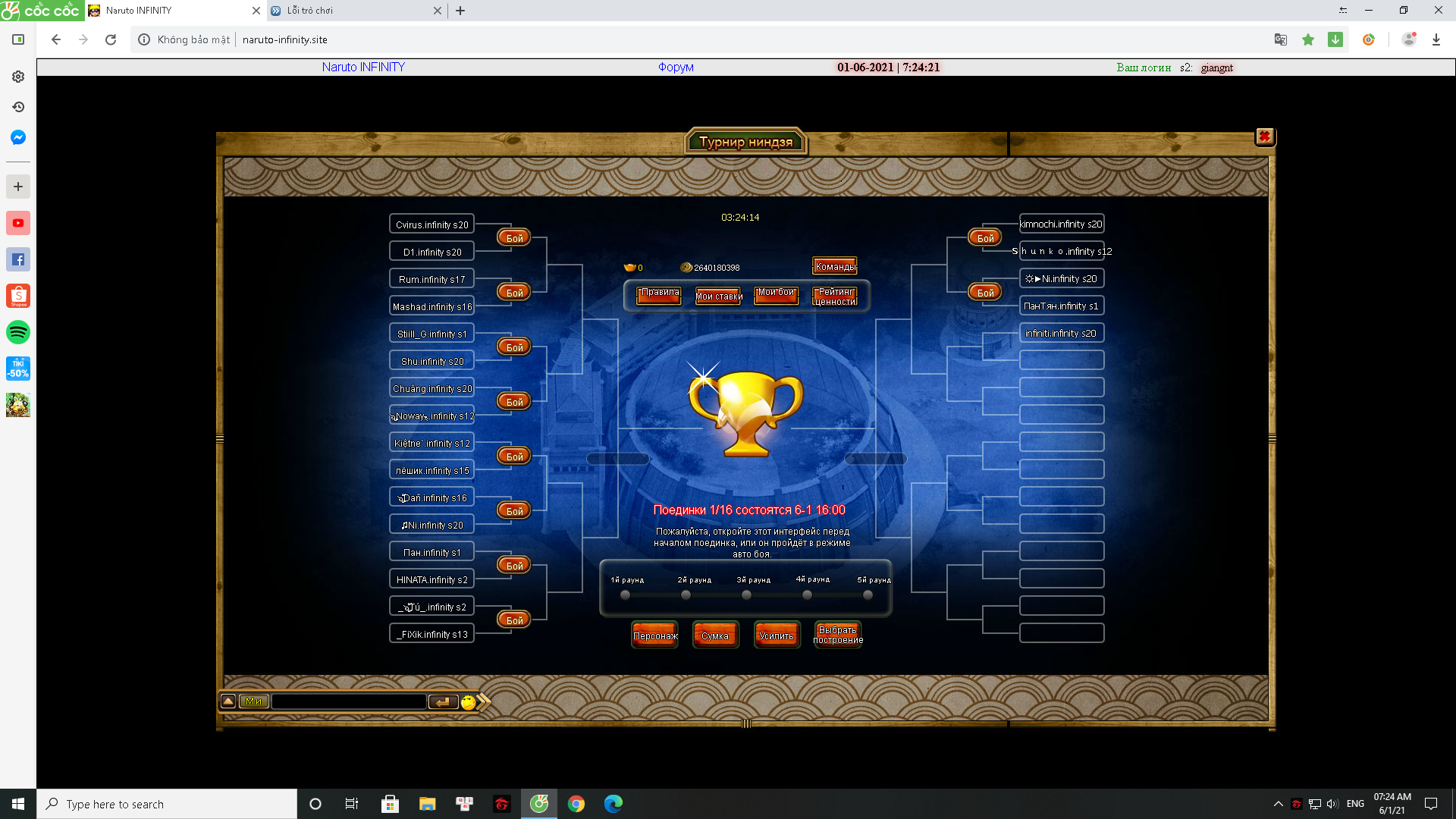
Task: Click Бой for kimnochi vs Shunko match
Action: tap(985, 237)
